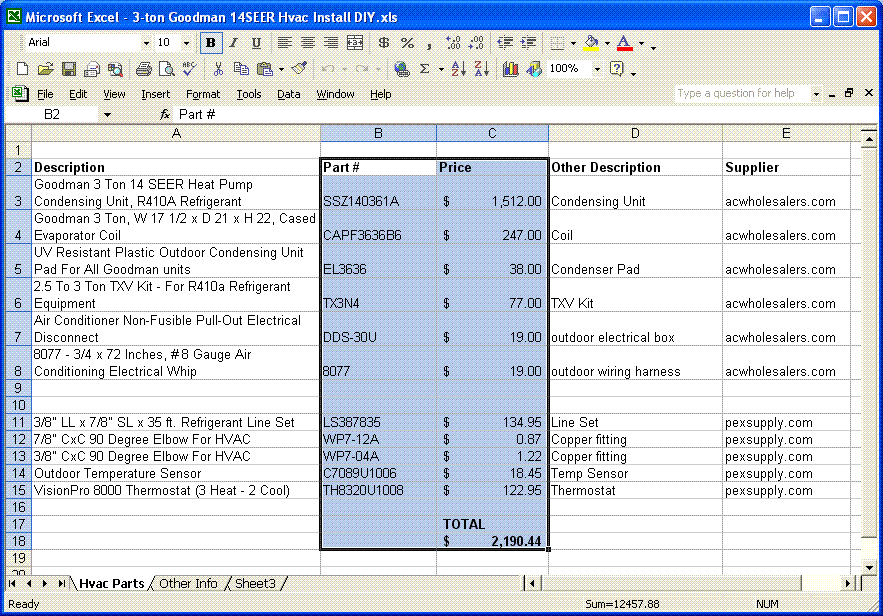Click Decrease Indent icon
Viewport: 883px width, 616px height.
[505, 43]
